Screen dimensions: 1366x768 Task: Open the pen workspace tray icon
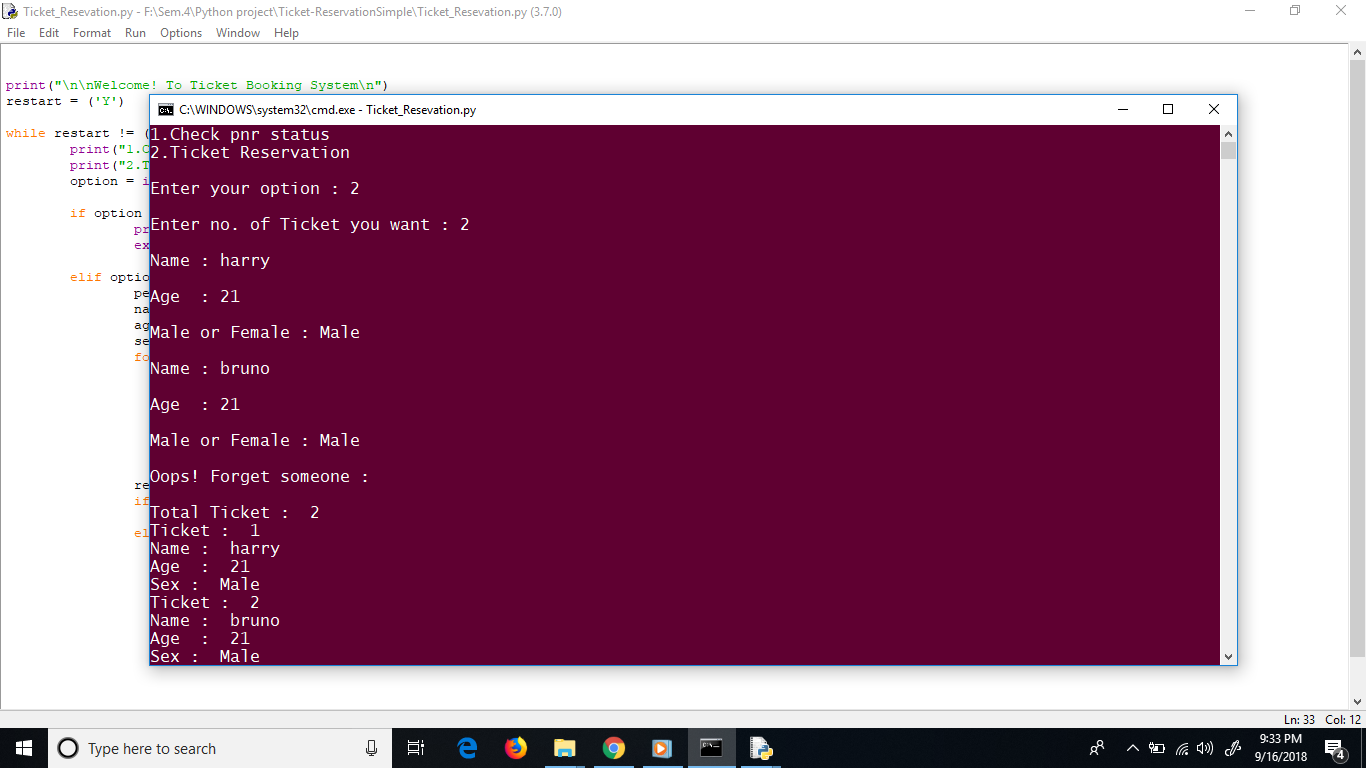(x=1233, y=748)
